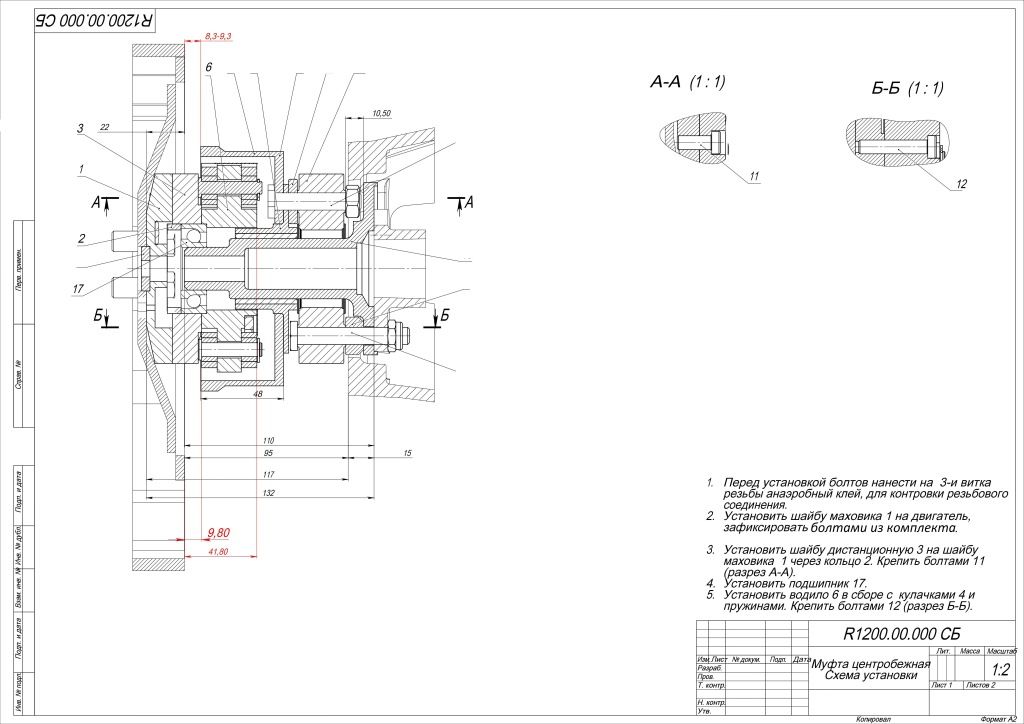
Task: Click part callout number 6
Action: pos(208,67)
